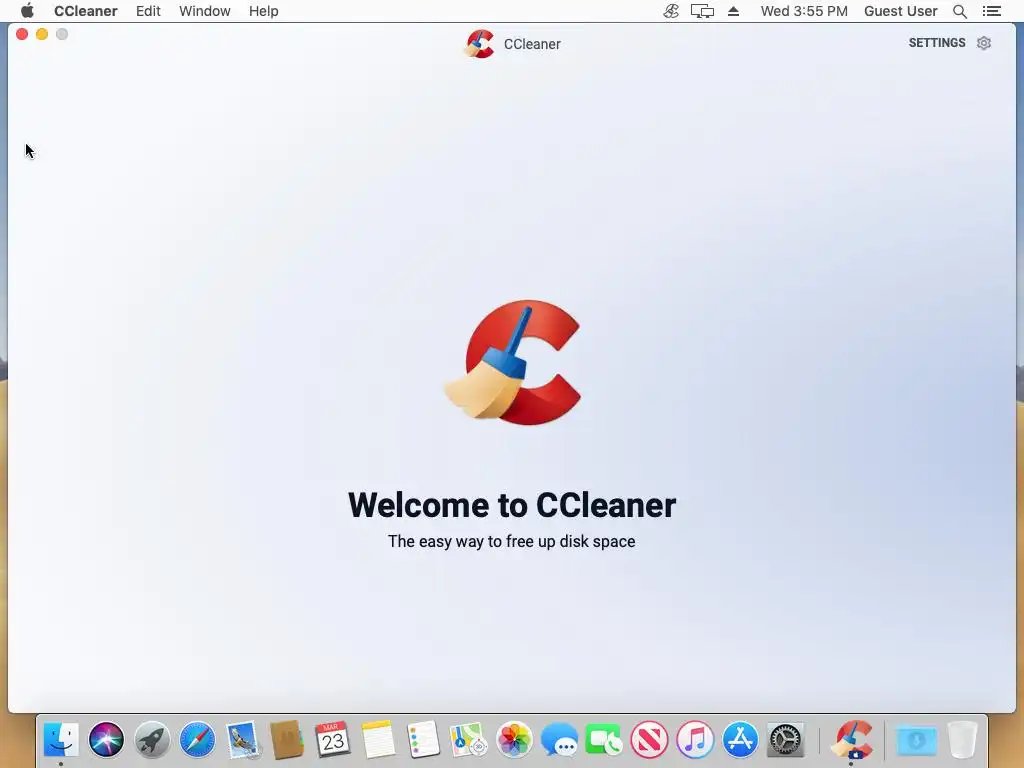1024x768 pixels.
Task: Open the CCleaner application menu
Action: pyautogui.click(x=86, y=11)
